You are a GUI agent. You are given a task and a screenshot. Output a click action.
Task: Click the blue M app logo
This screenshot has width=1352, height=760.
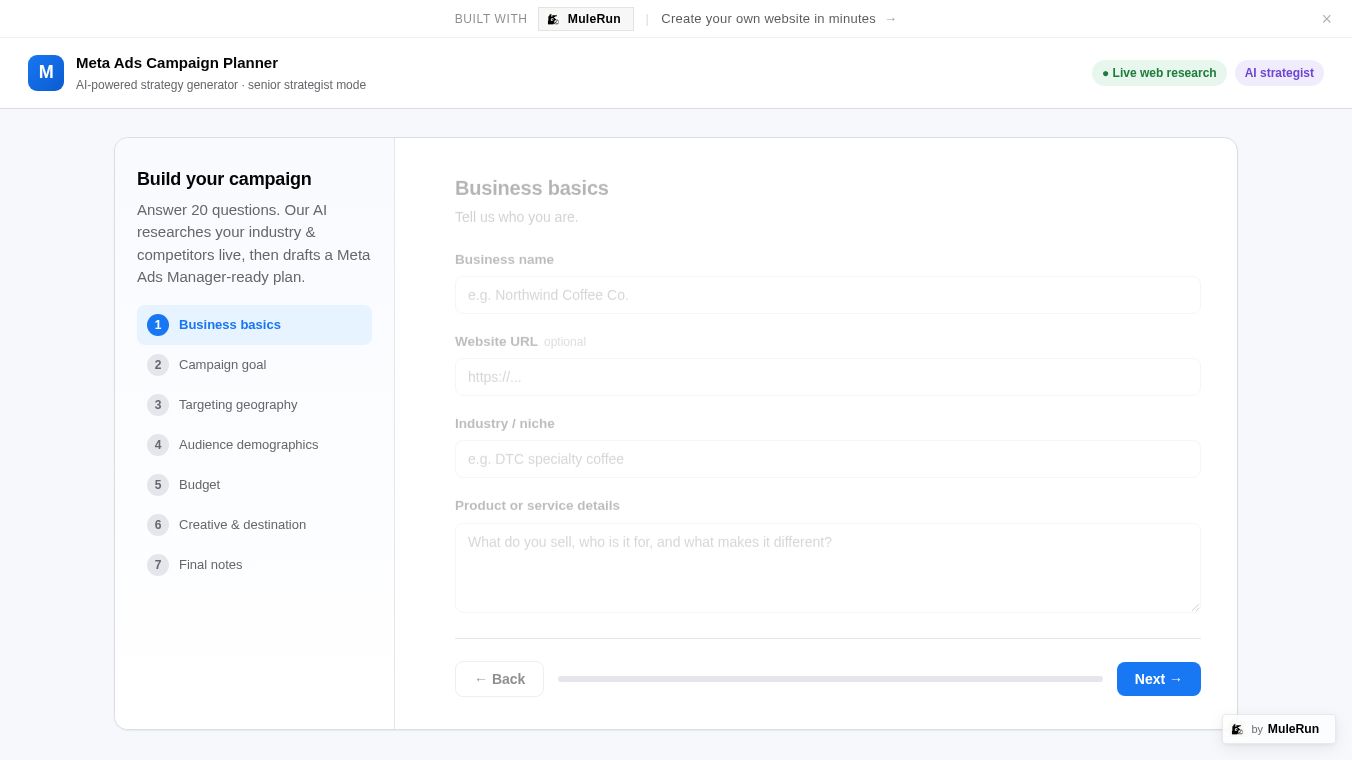46,73
